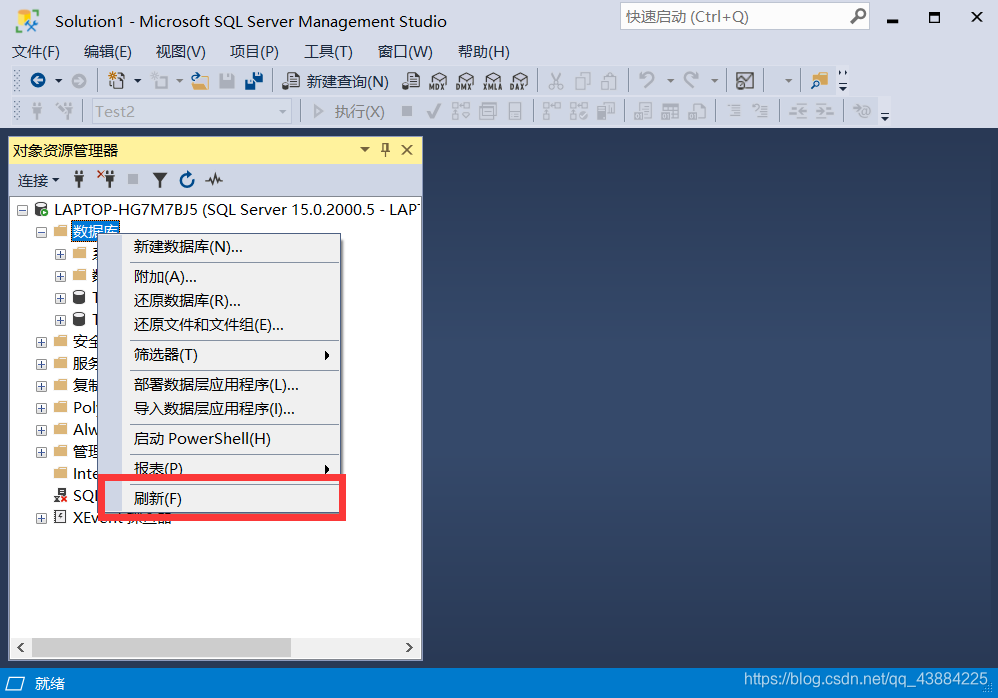
Task: Collapse the LAPTOP-HG7M7BJ5 server node
Action: [22, 209]
